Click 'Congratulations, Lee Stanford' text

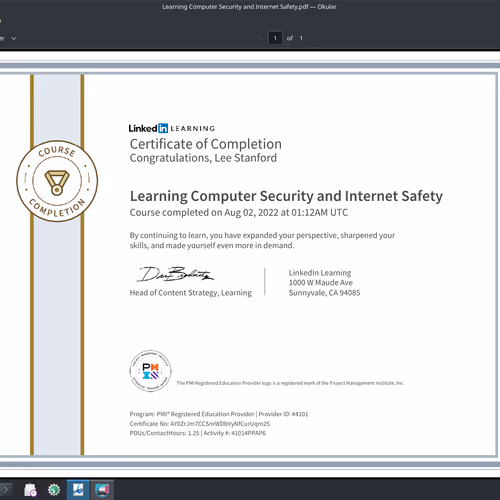pyautogui.click(x=203, y=158)
